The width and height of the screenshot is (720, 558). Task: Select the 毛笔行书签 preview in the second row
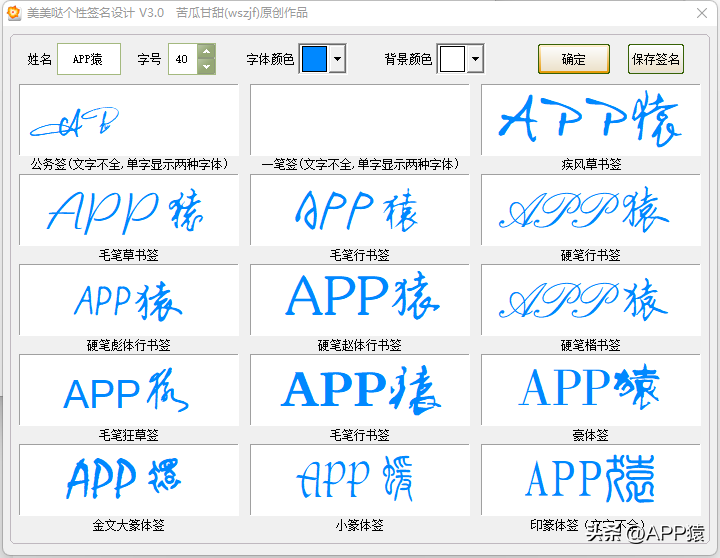pyautogui.click(x=360, y=210)
